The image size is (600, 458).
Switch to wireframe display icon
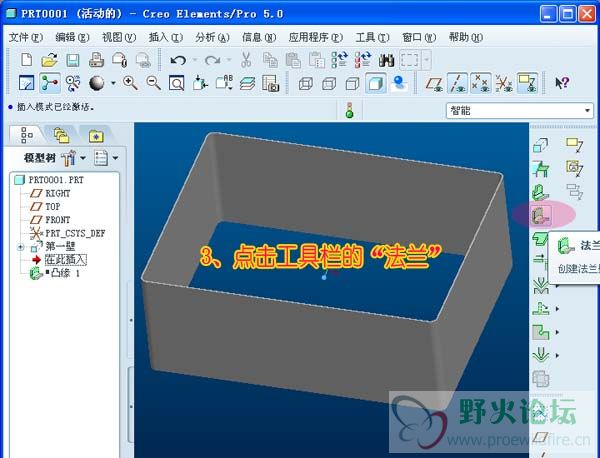[306, 83]
